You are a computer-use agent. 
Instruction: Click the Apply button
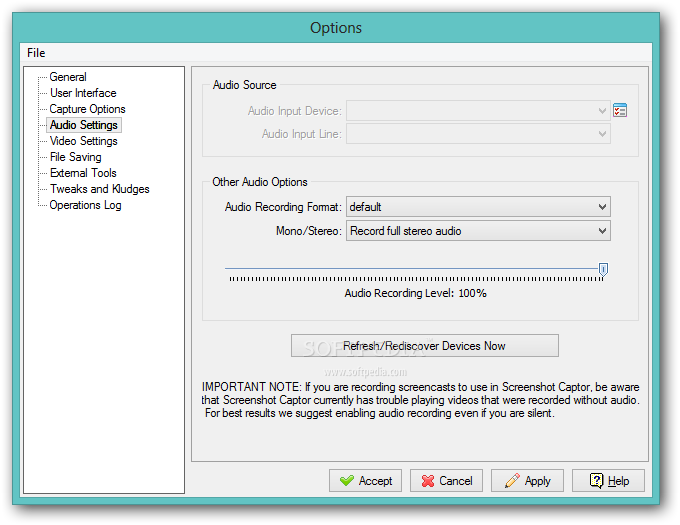[527, 480]
